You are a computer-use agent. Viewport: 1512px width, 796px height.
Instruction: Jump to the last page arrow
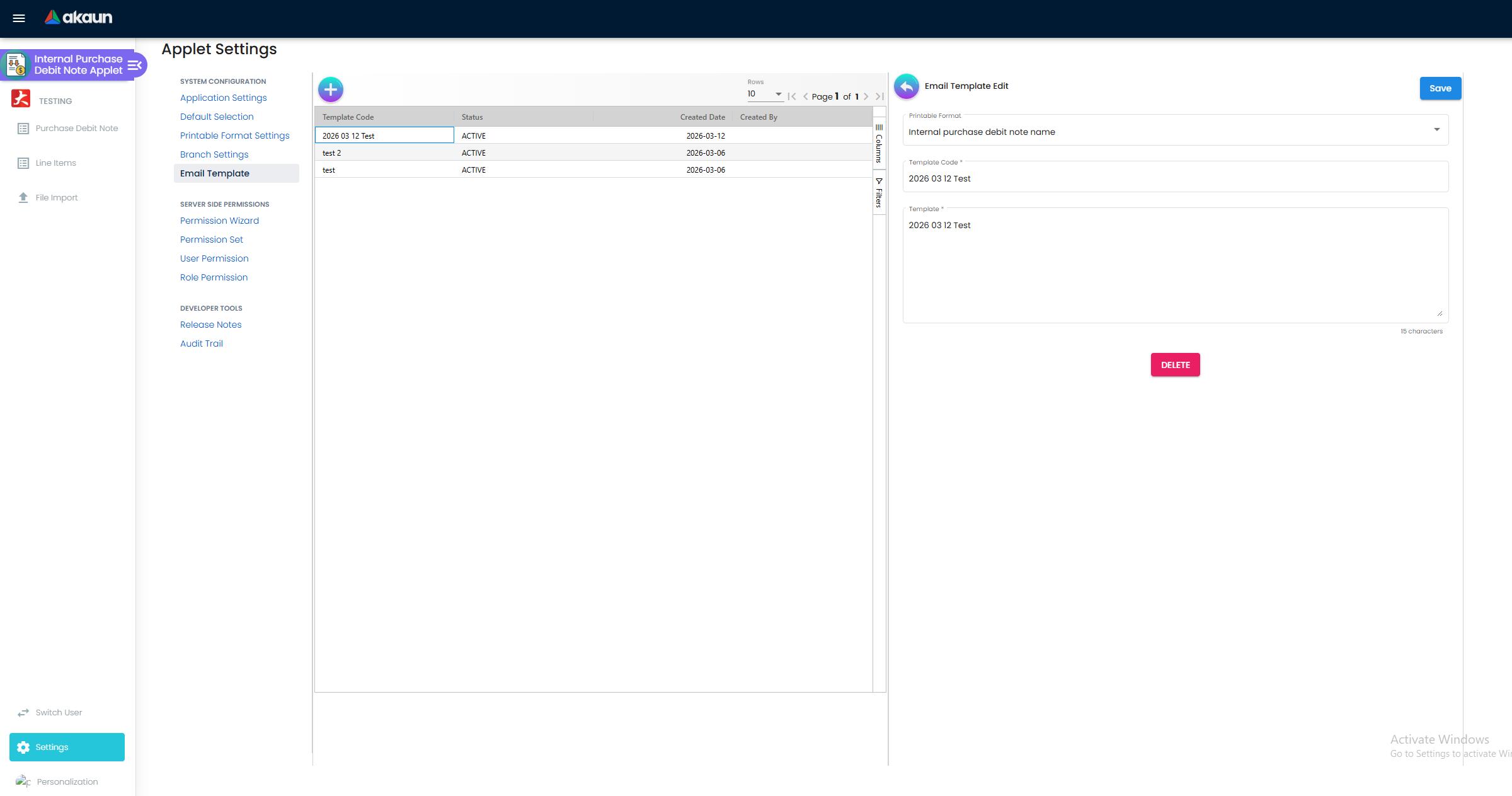(879, 96)
